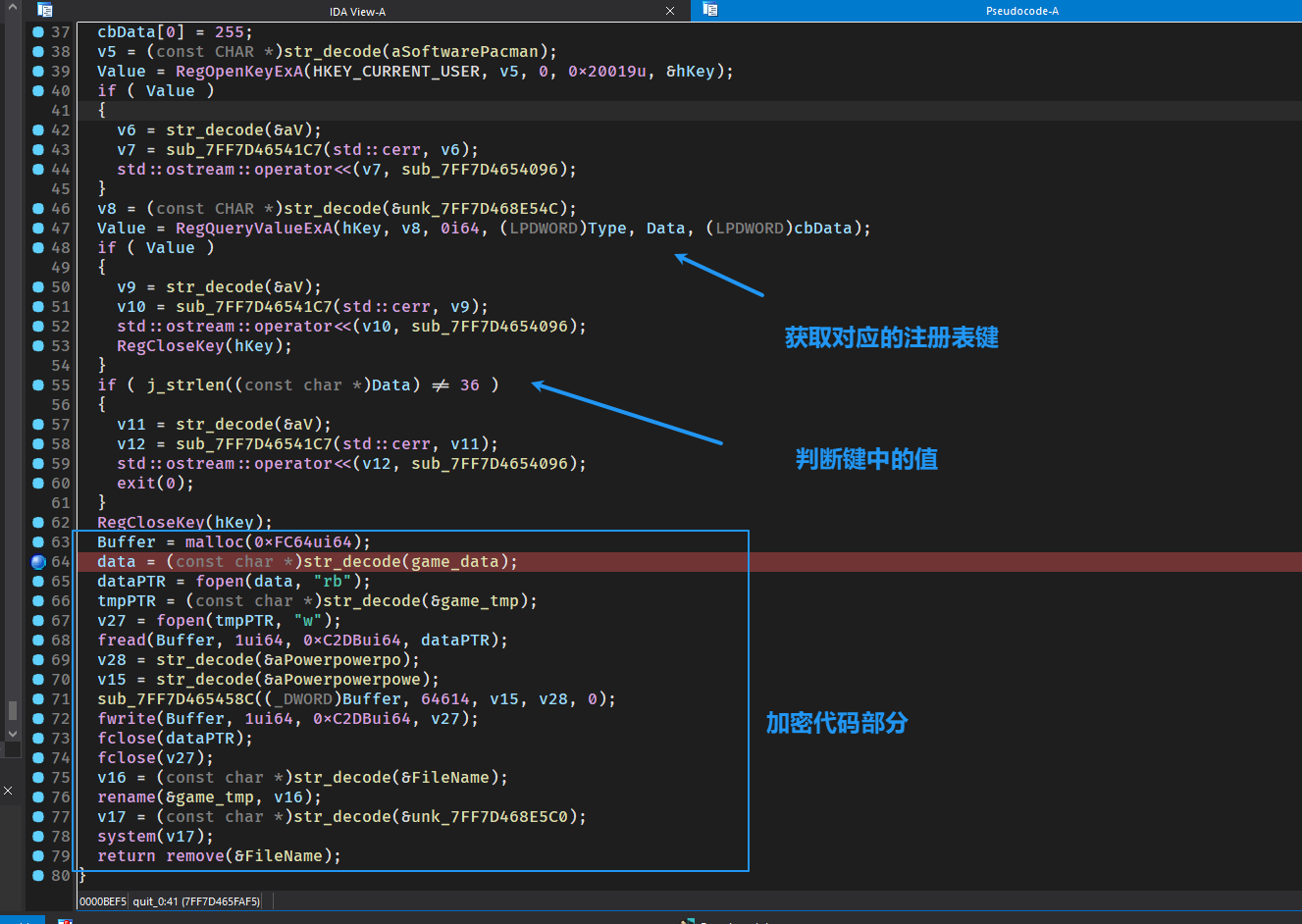
Task: Remove the active breakpoint on line 64
Action: click(38, 562)
